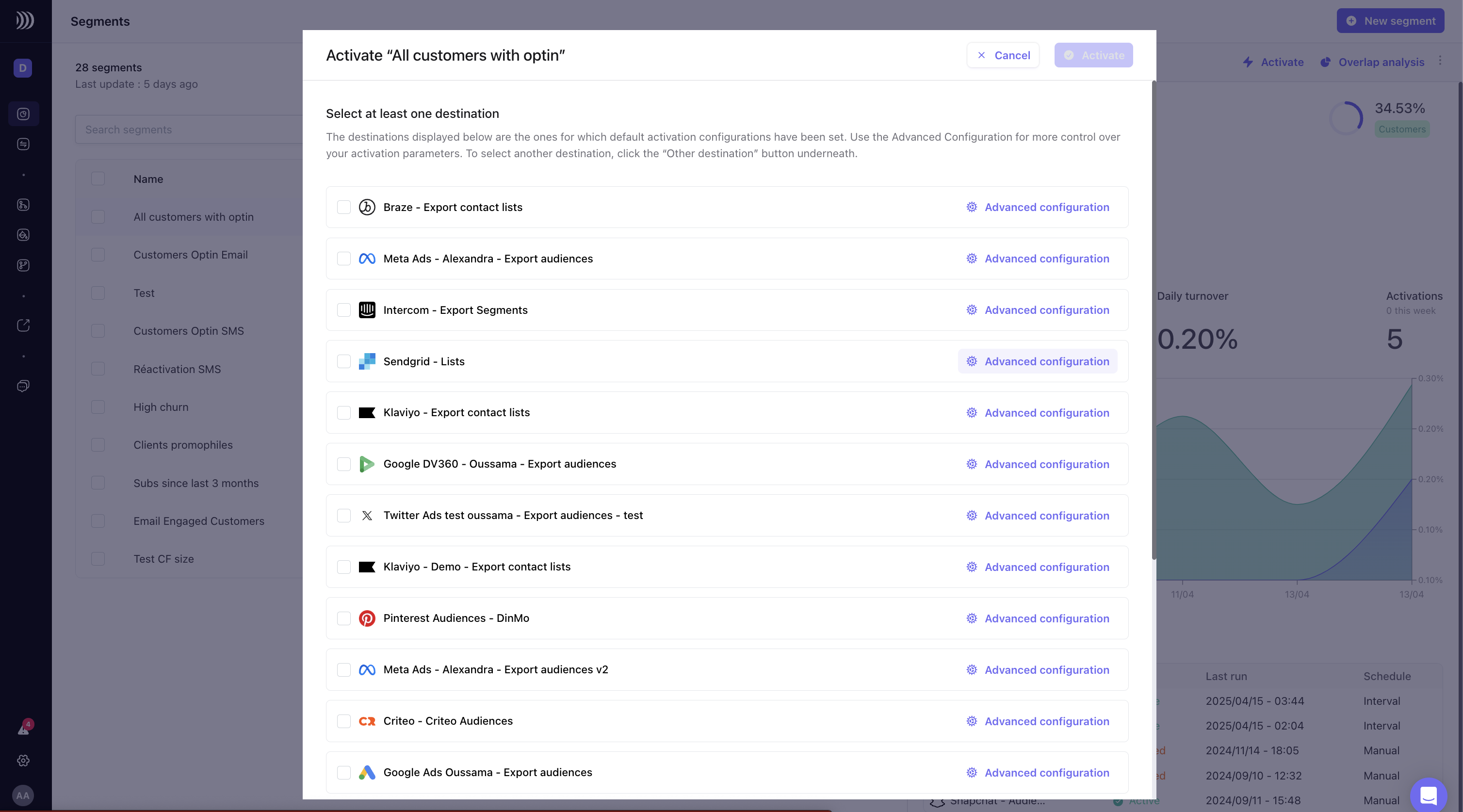Screen dimensions: 1463x812
Task: Check the Braze Export contact lists destination
Action: click(343, 207)
